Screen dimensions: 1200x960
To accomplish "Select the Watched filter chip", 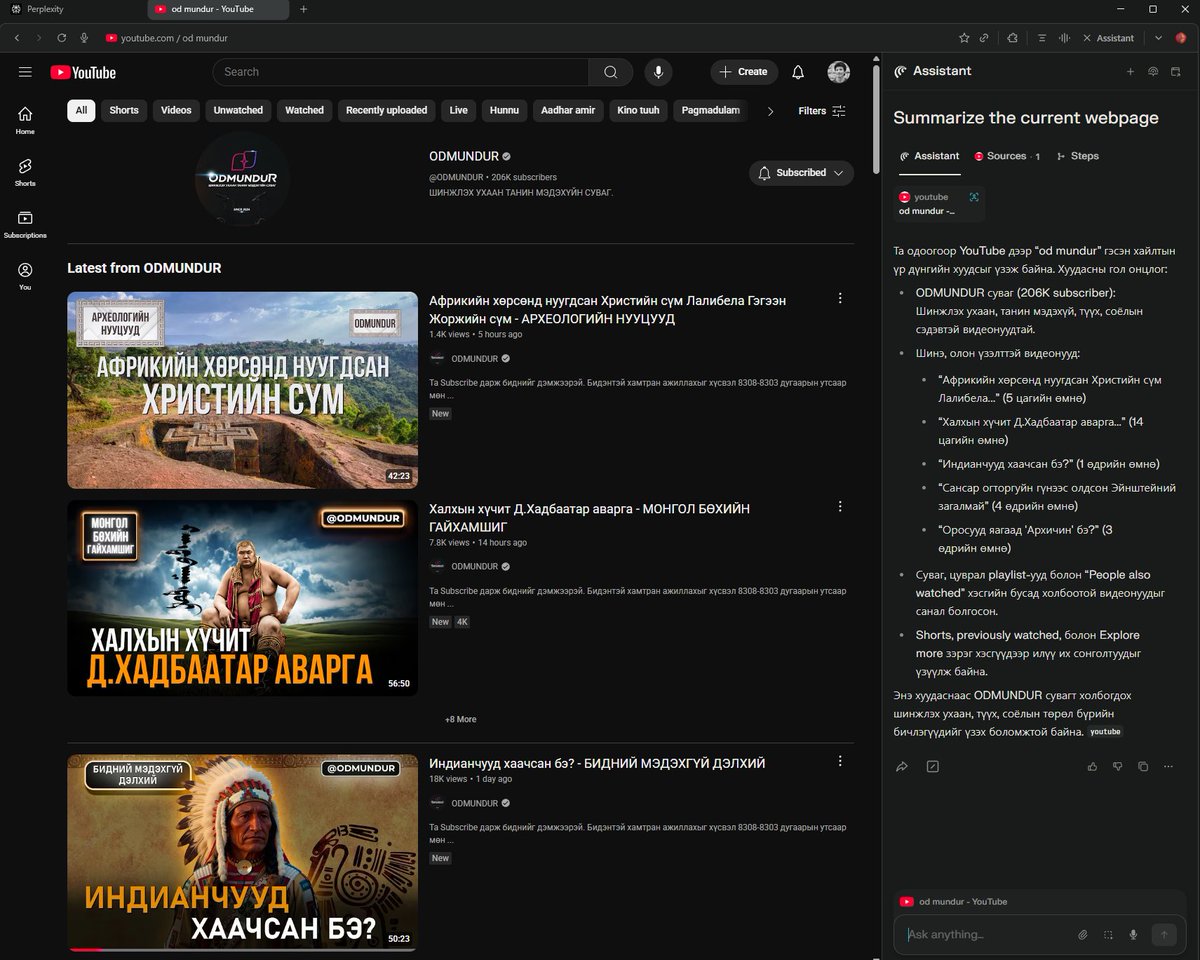I will [x=304, y=111].
